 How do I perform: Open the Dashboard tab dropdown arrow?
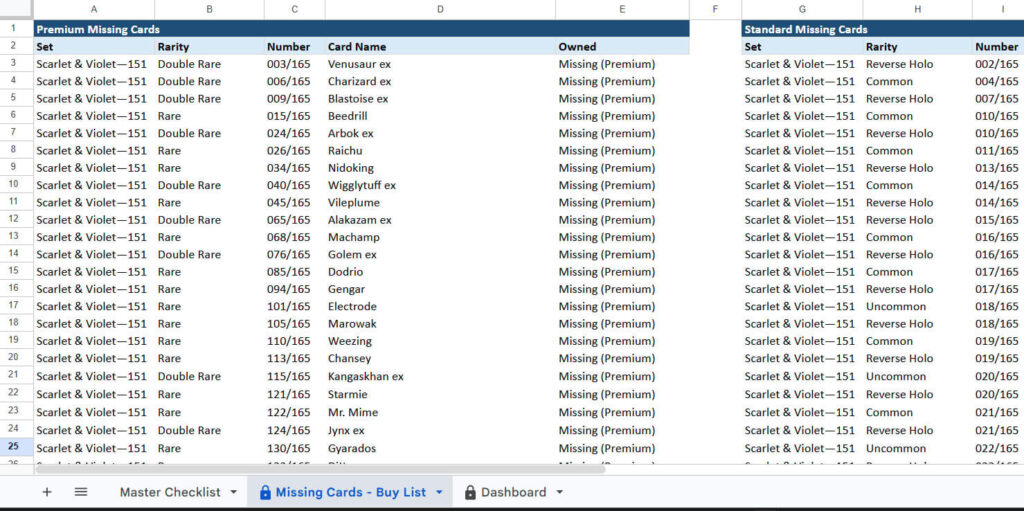point(560,492)
